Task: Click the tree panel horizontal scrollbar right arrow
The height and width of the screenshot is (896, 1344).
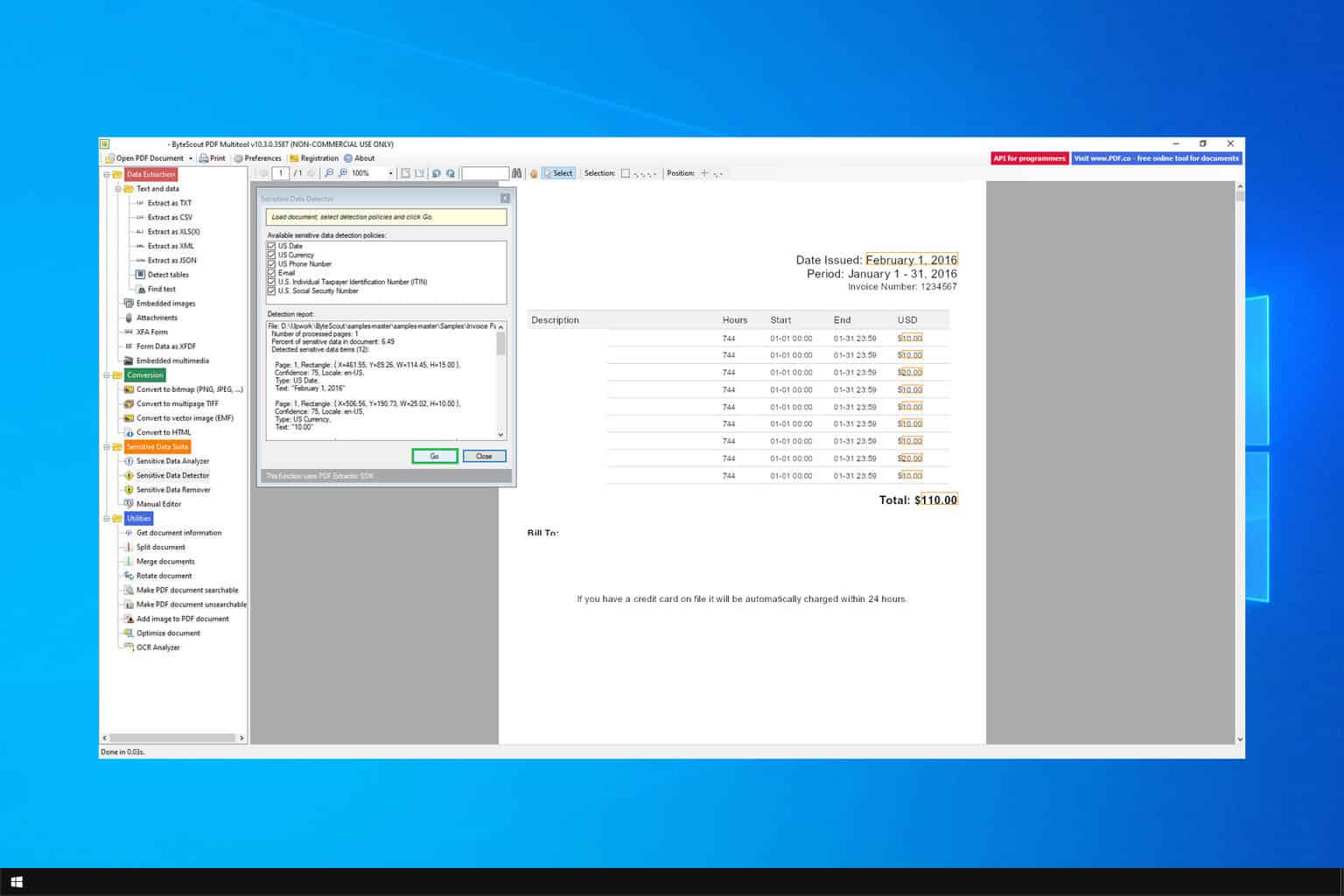Action: click(241, 738)
